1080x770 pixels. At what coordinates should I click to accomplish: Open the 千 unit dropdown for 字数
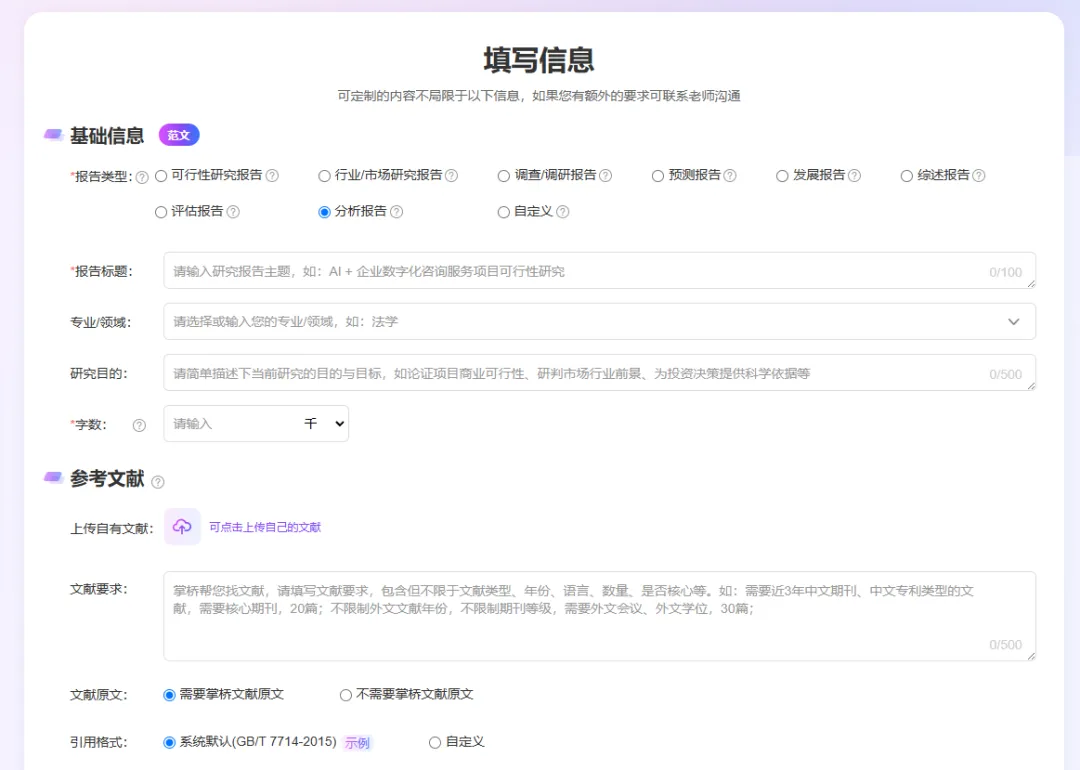coord(324,424)
